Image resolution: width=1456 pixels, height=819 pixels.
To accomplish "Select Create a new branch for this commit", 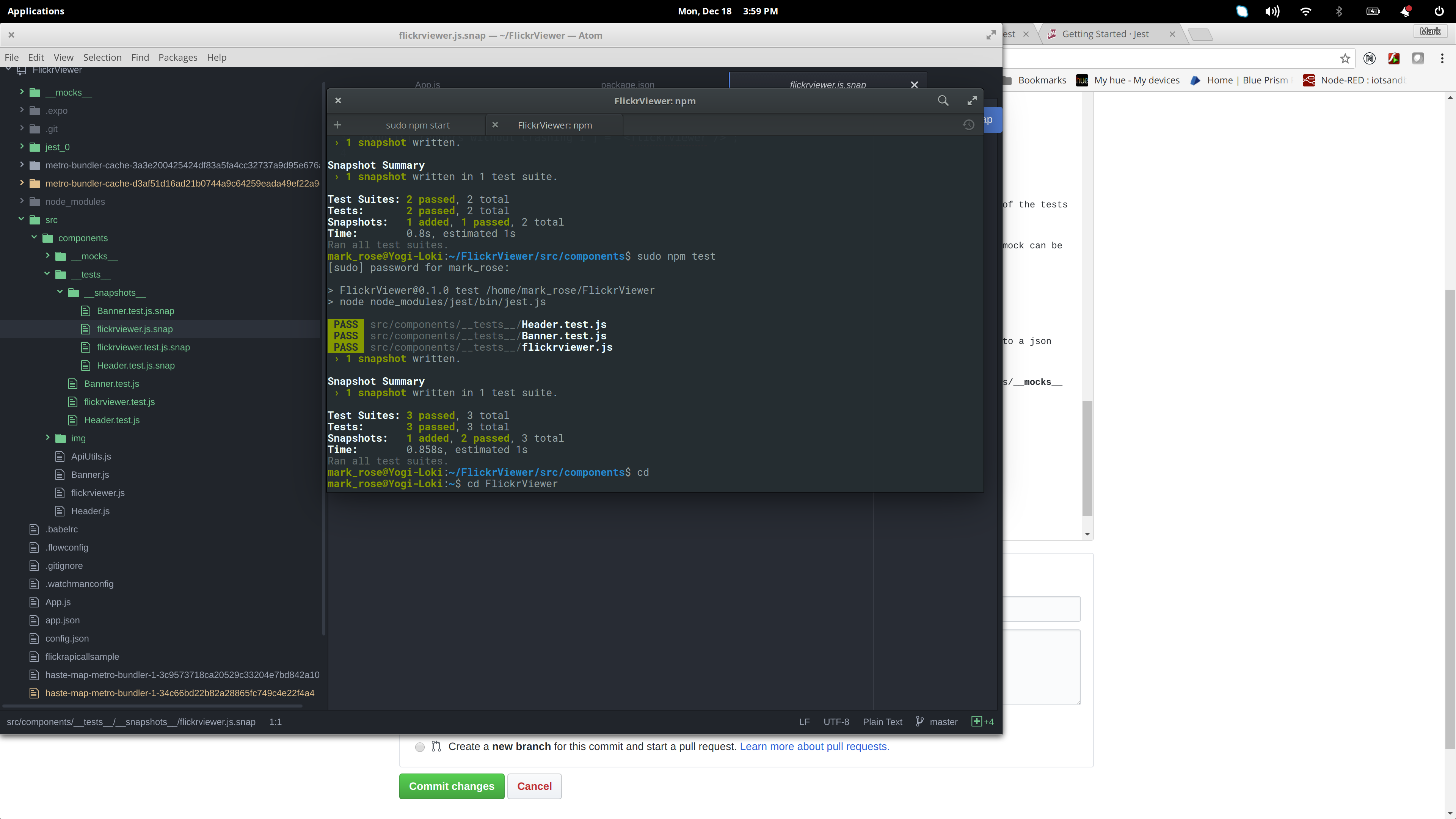I will click(419, 747).
